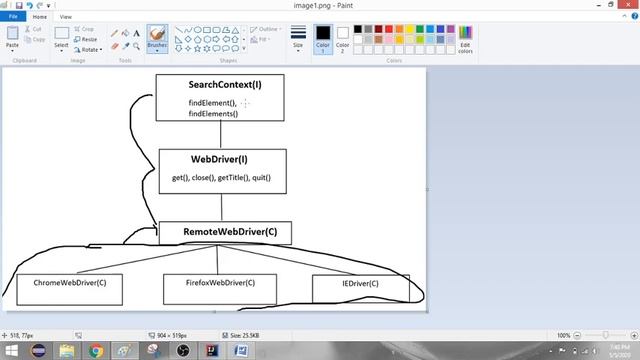640x360 pixels.
Task: Open File Explorer from the taskbar
Action: (x=67, y=351)
